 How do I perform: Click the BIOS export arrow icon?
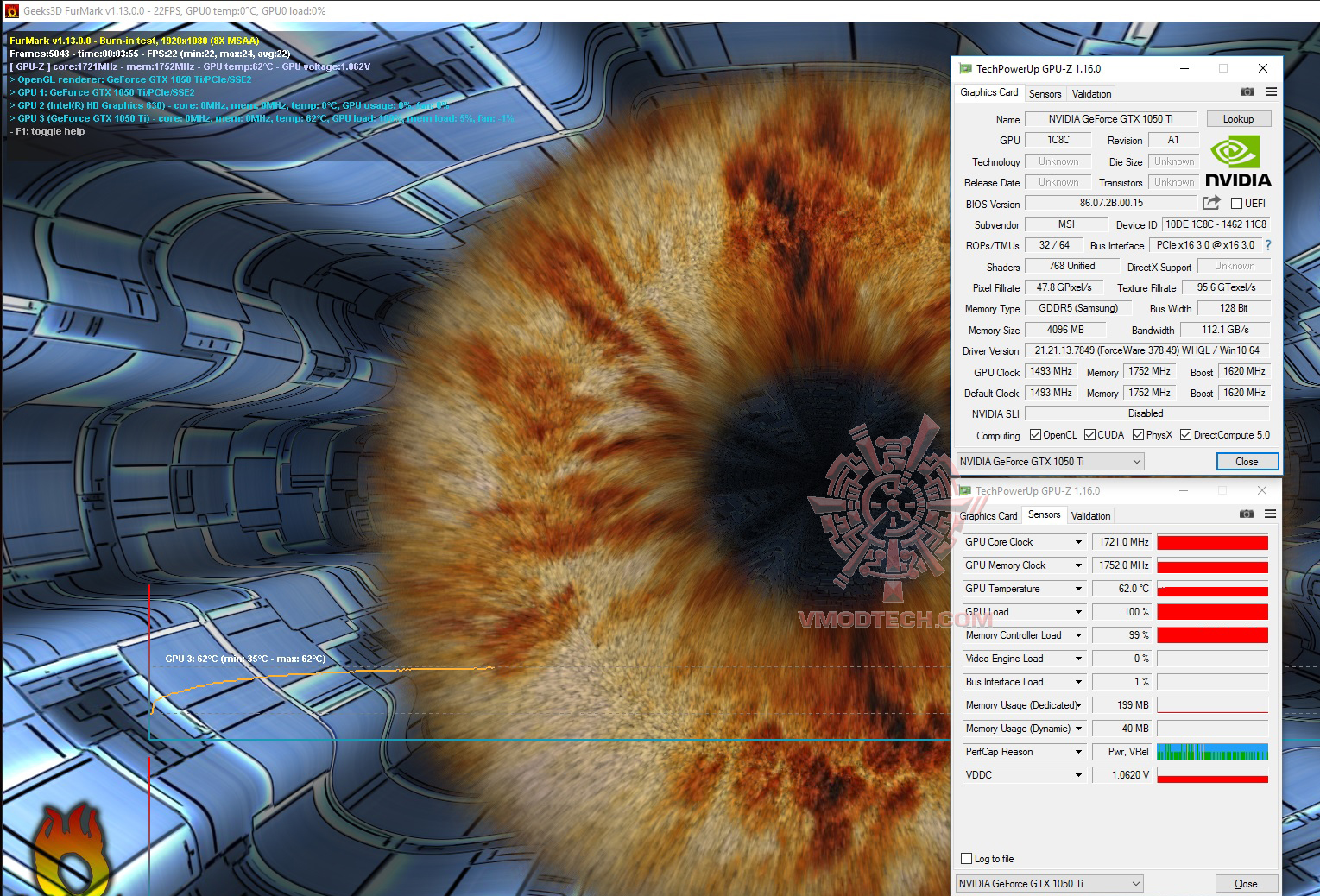point(1211,203)
